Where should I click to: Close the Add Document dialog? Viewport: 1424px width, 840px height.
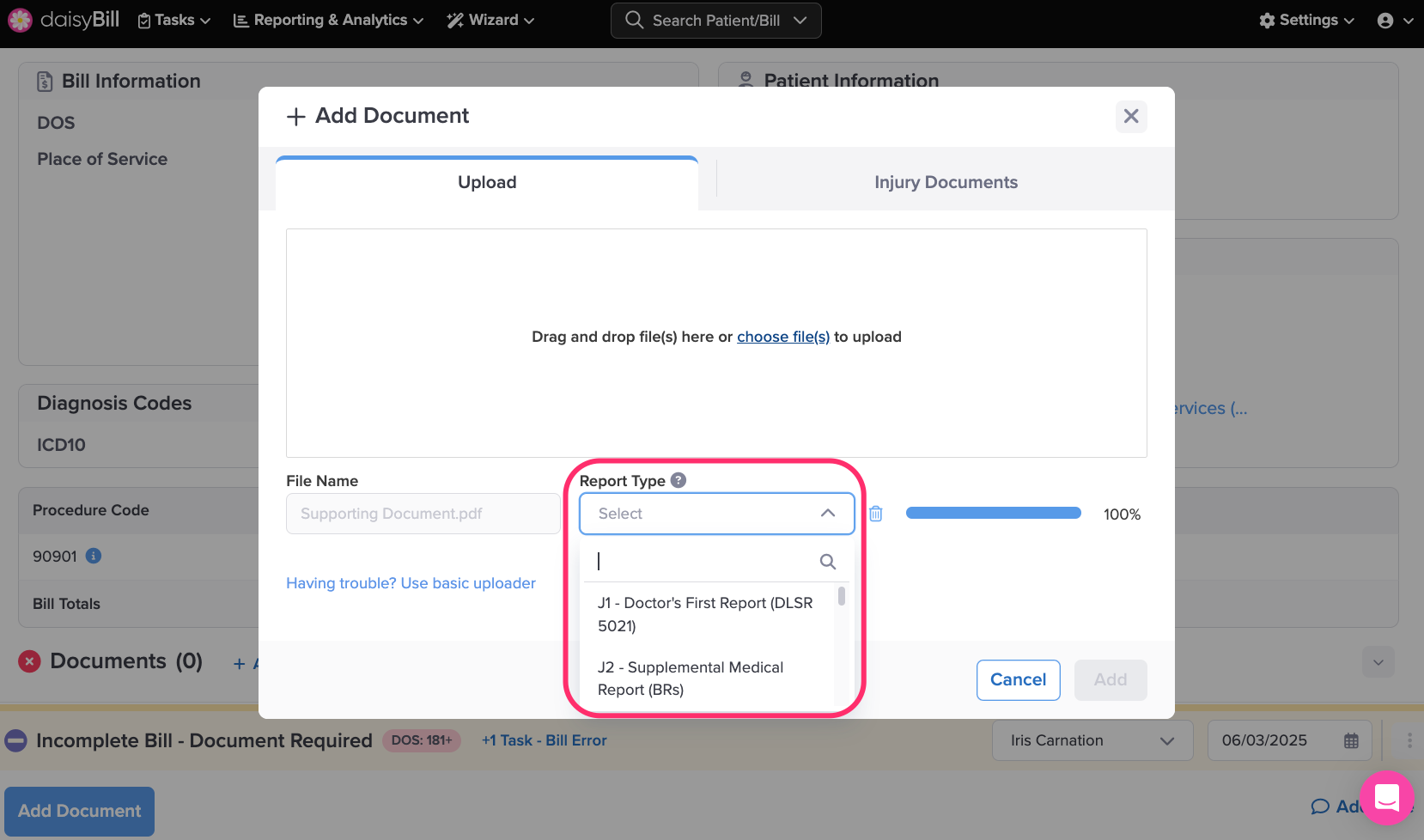(x=1131, y=116)
